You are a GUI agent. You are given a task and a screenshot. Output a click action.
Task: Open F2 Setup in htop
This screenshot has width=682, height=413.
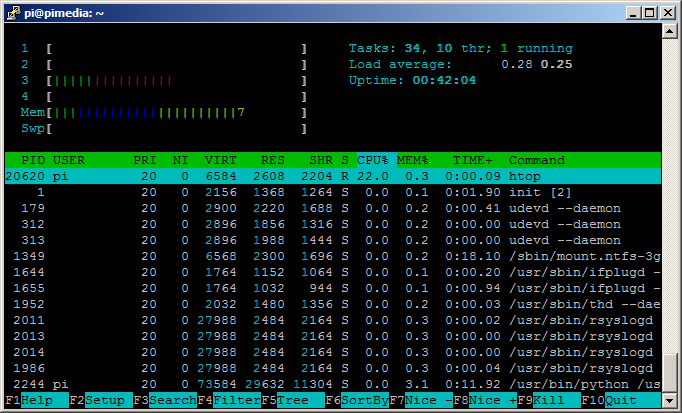point(101,400)
